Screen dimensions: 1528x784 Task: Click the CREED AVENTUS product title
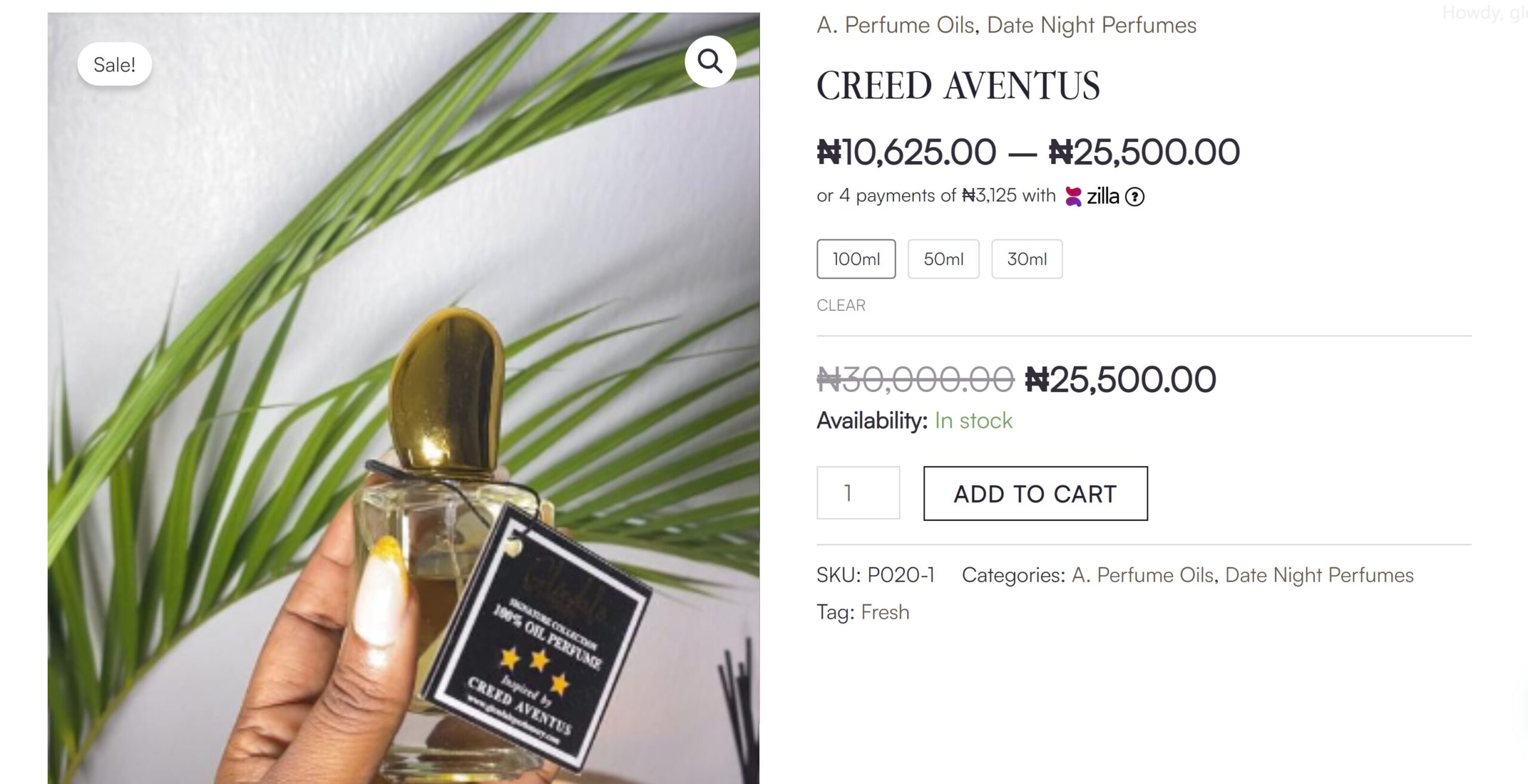click(x=957, y=86)
